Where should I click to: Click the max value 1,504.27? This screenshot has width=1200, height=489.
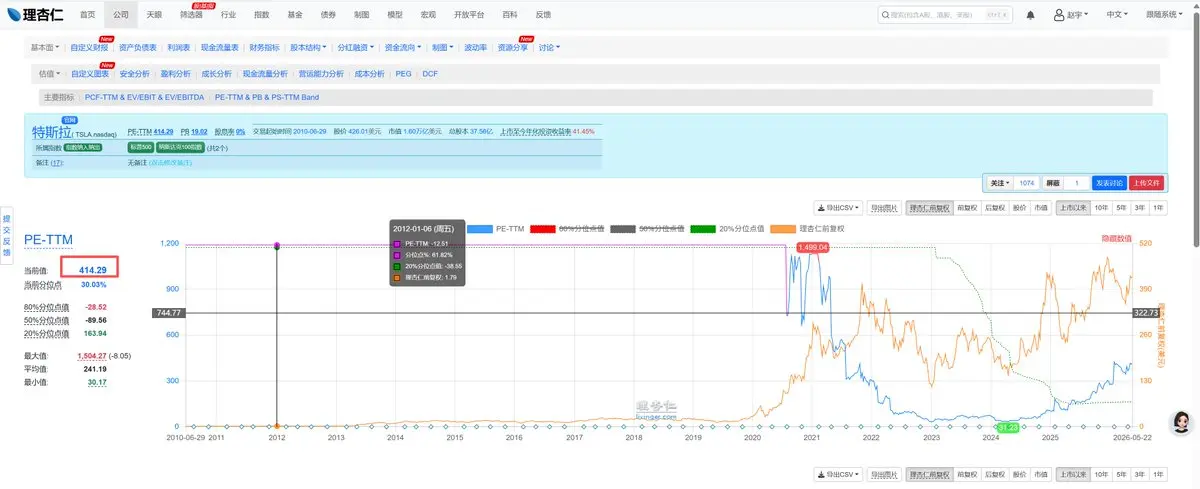pyautogui.click(x=93, y=355)
